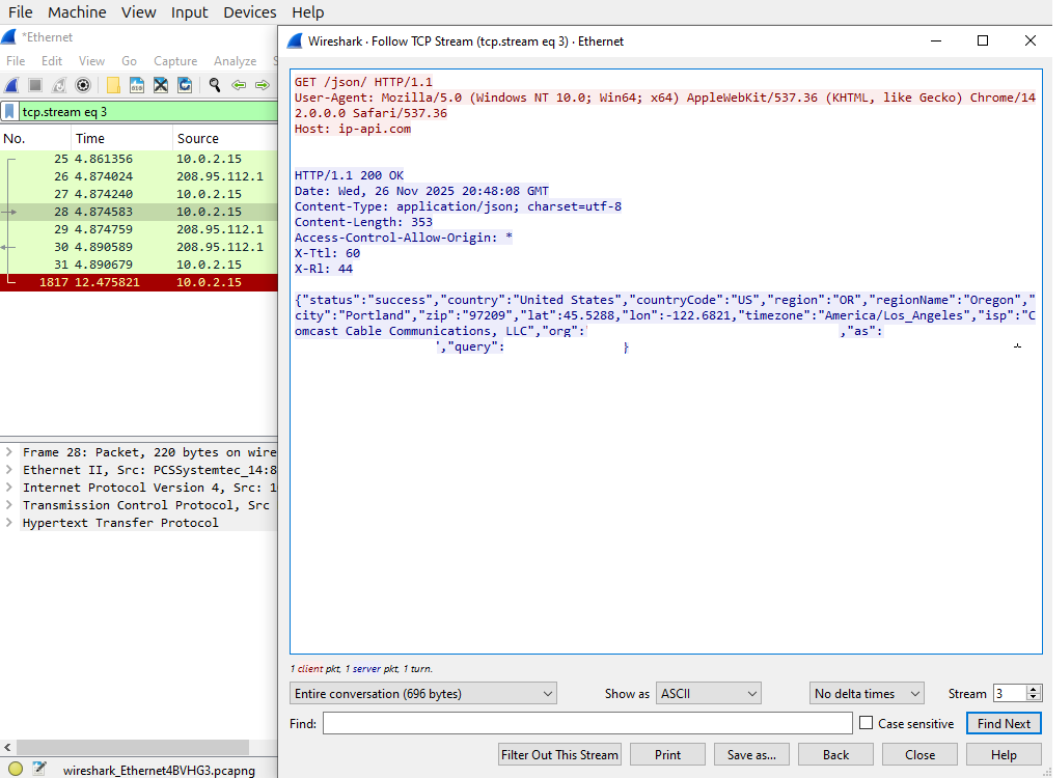1053x778 pixels.
Task: Click the Filter Out This Stream button
Action: tap(560, 755)
